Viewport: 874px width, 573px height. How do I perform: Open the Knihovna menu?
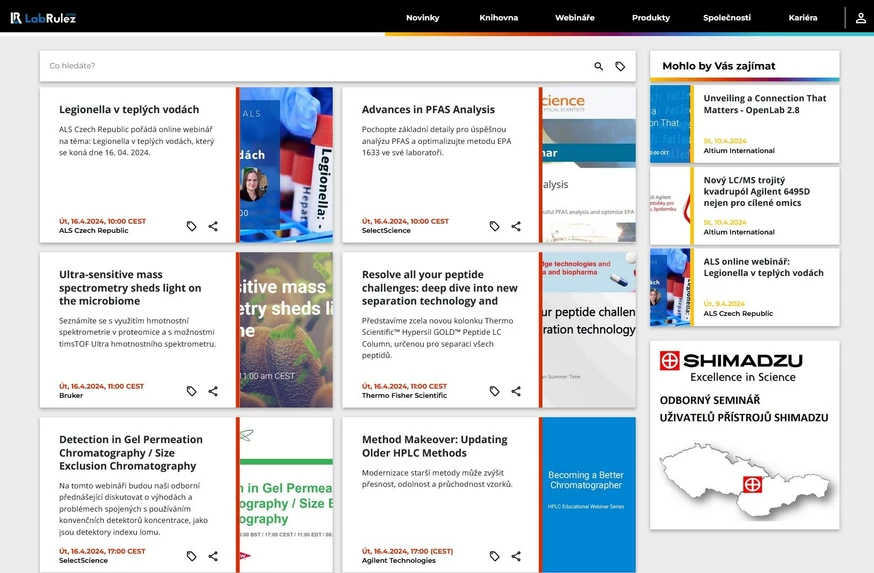(x=498, y=18)
